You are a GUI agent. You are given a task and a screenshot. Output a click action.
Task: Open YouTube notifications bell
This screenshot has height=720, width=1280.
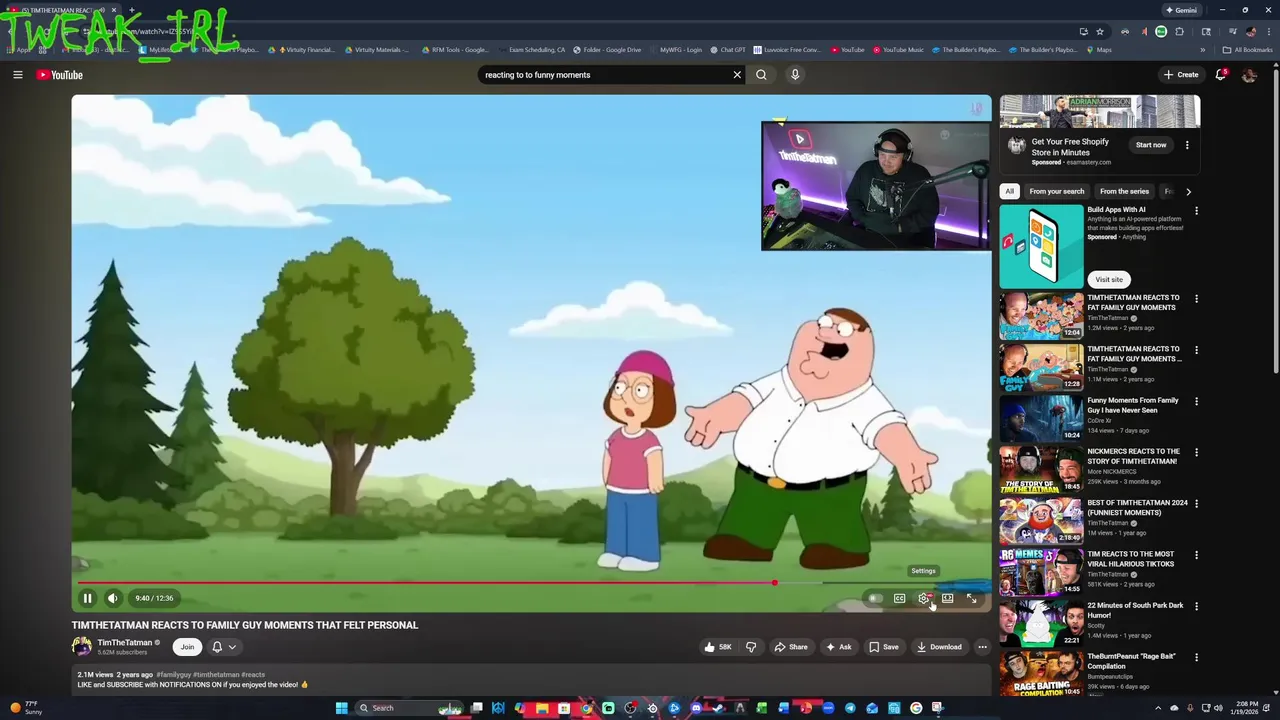1220,75
